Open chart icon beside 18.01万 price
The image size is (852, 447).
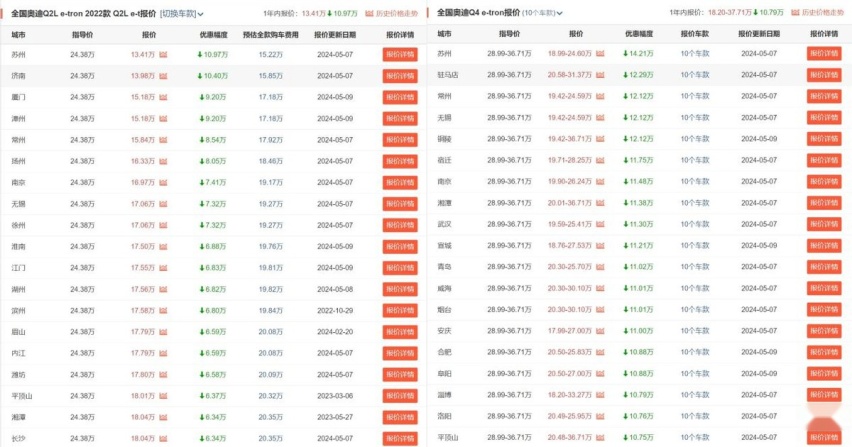[x=163, y=396]
